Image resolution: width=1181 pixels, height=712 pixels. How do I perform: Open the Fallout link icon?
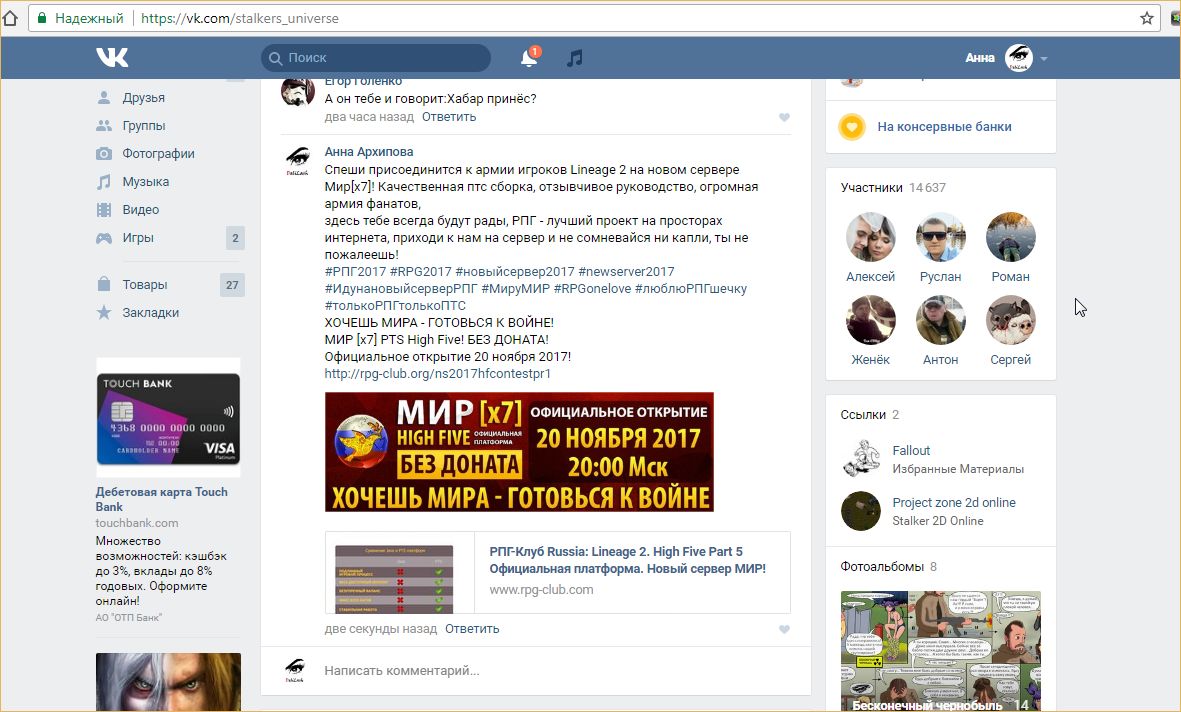(x=861, y=459)
